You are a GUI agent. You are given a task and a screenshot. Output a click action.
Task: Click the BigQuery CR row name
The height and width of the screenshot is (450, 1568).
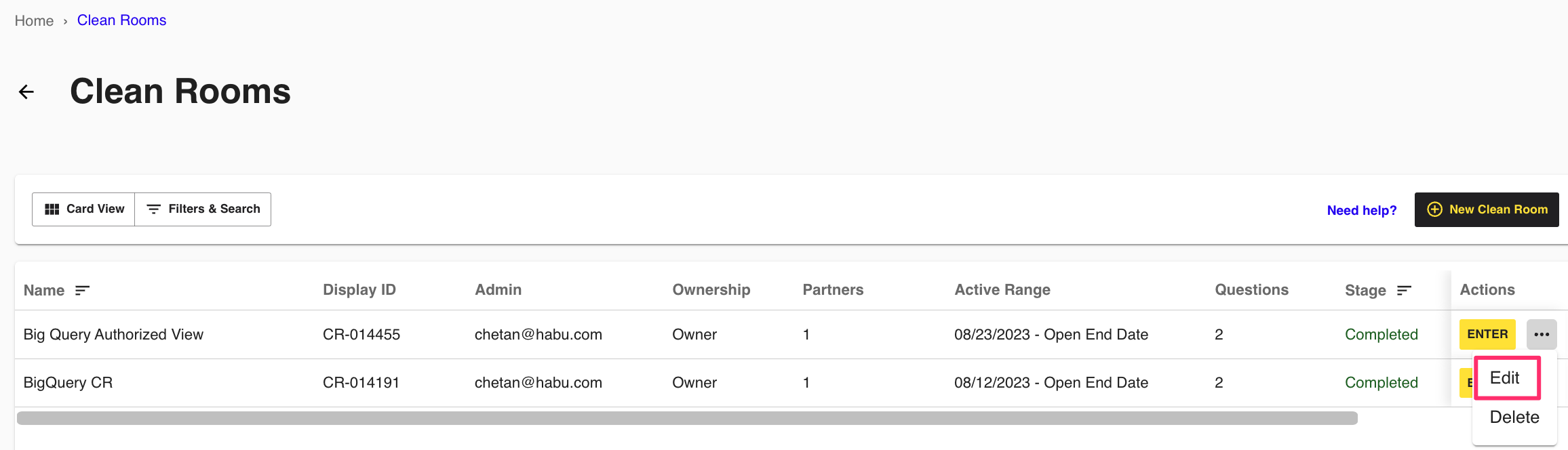pos(68,383)
